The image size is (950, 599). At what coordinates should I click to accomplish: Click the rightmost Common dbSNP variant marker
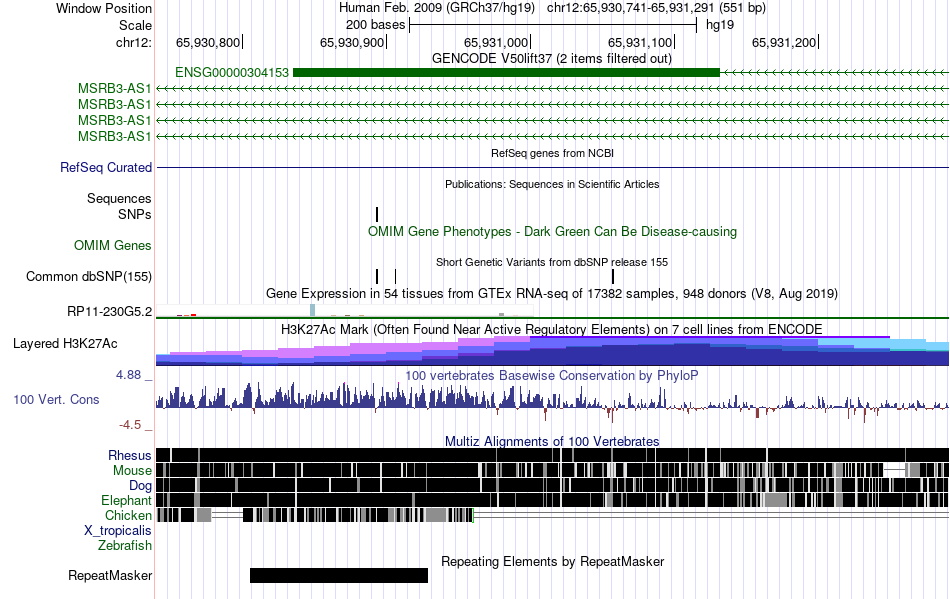[x=613, y=277]
